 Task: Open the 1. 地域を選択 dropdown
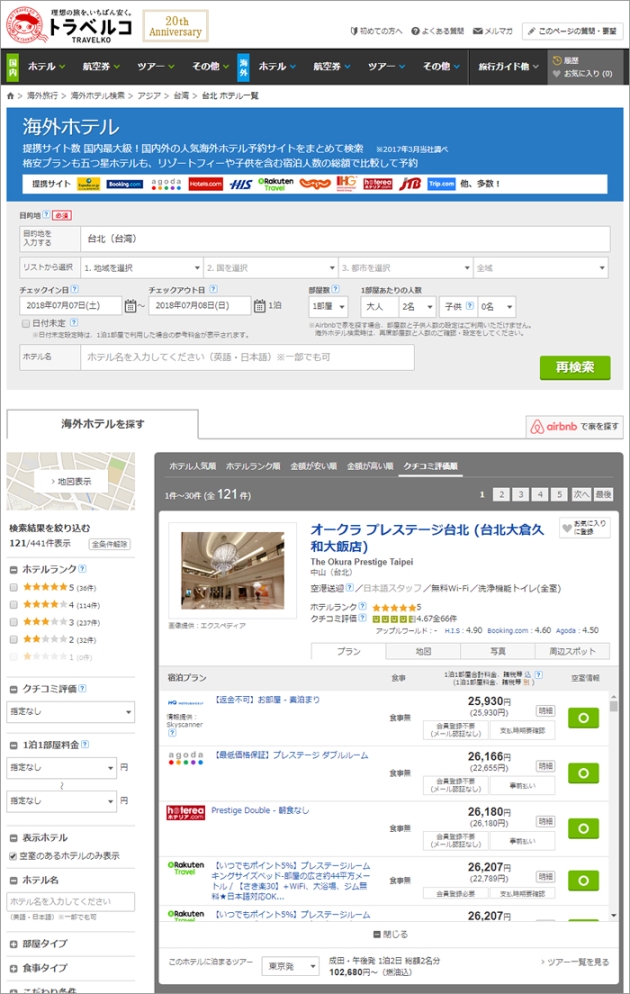[x=142, y=268]
